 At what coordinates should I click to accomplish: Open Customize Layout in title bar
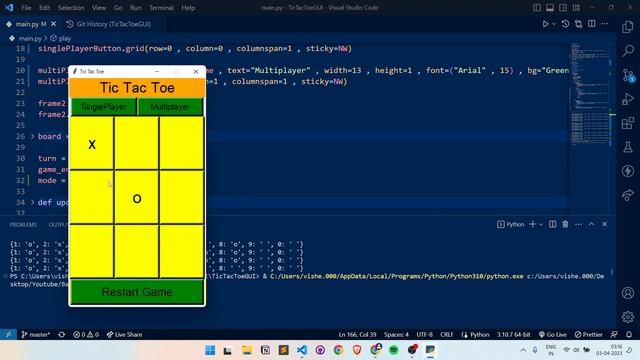pyautogui.click(x=576, y=8)
